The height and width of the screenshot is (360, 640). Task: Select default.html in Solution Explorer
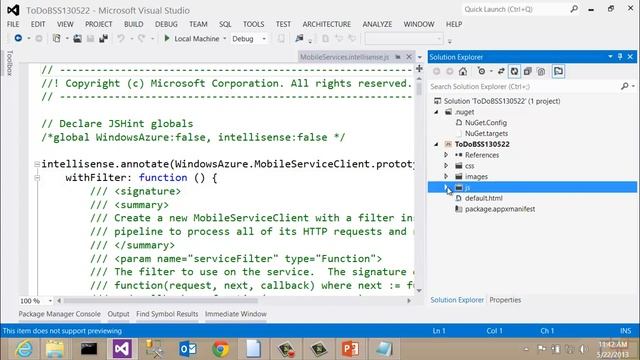[x=484, y=198]
